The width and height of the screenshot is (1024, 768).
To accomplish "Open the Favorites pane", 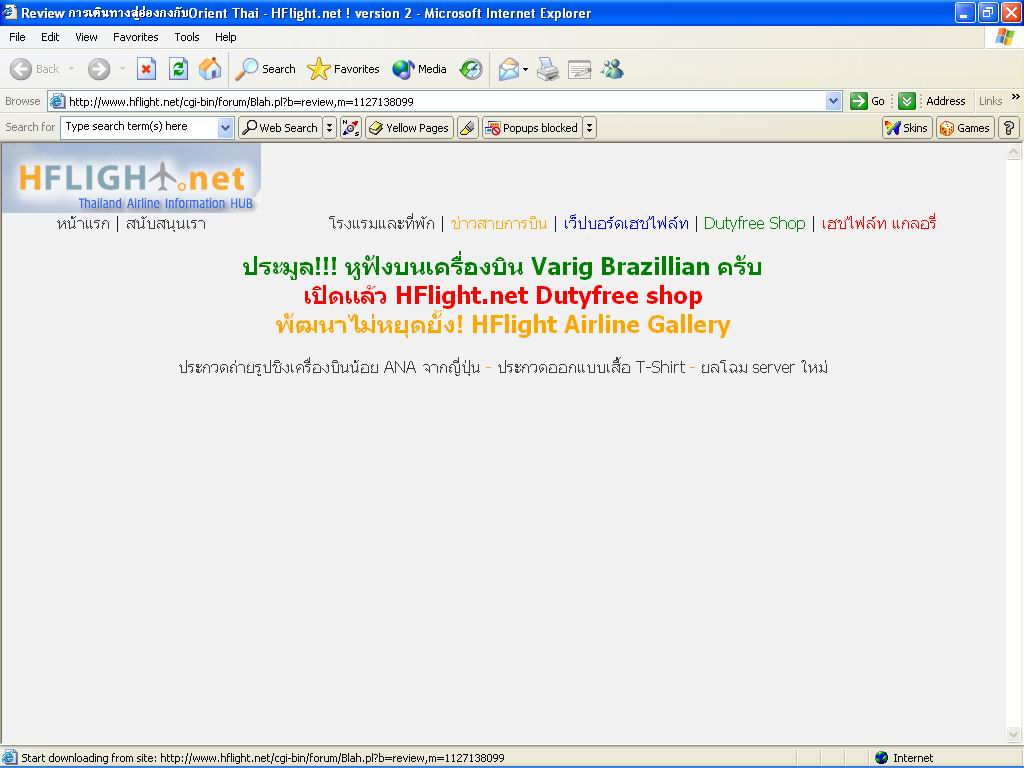I will pyautogui.click(x=344, y=69).
